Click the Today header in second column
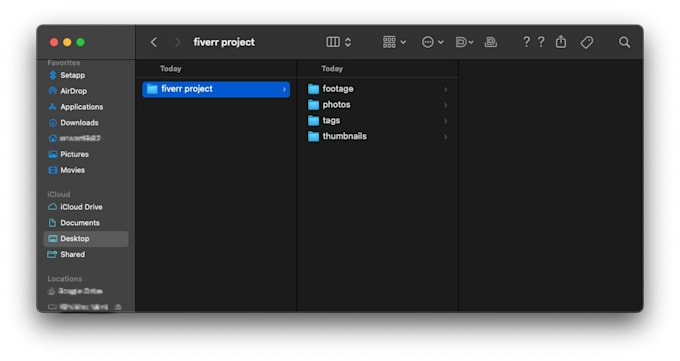Image resolution: width=680 pixels, height=361 pixels. pos(332,69)
